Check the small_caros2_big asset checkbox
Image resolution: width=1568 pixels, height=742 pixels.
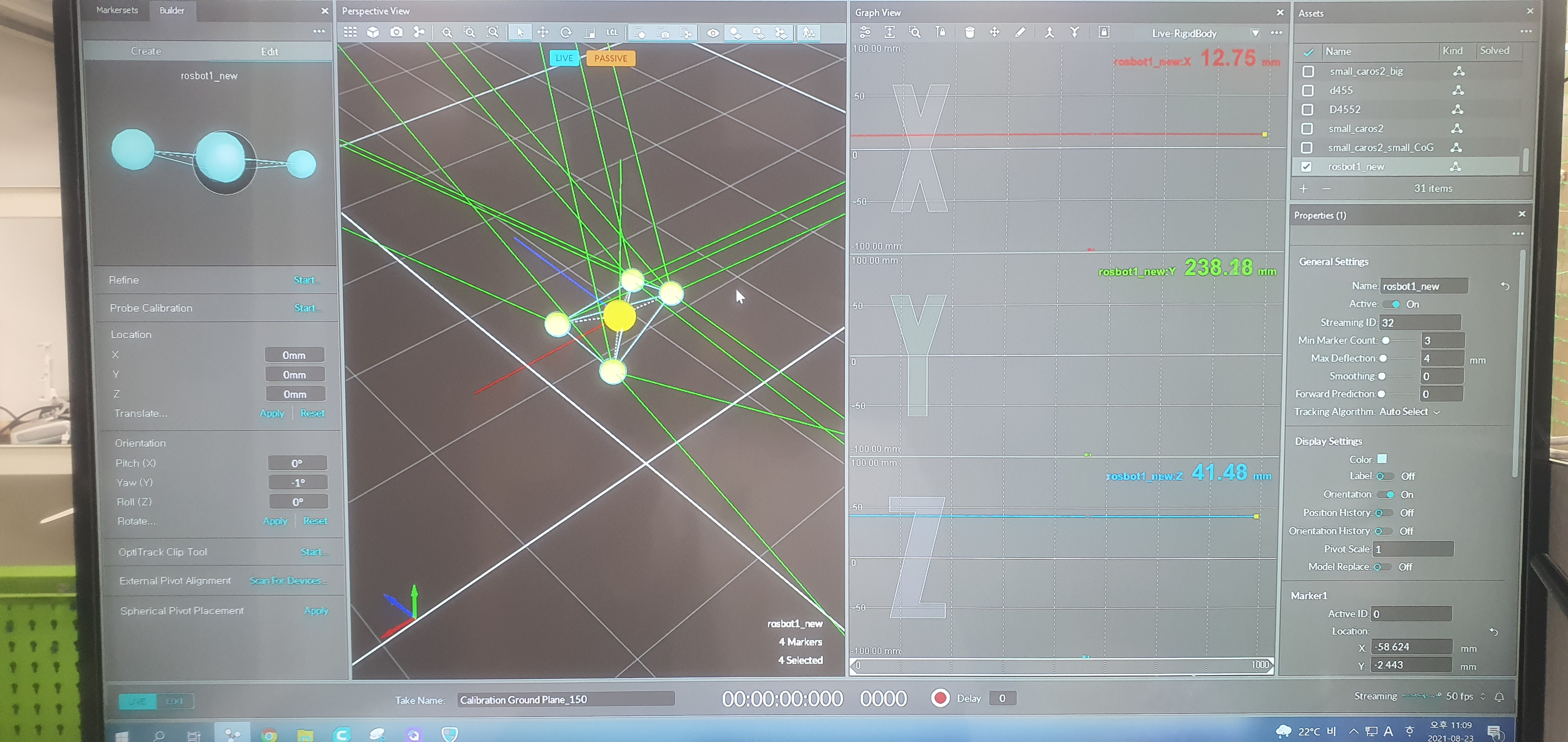1307,72
